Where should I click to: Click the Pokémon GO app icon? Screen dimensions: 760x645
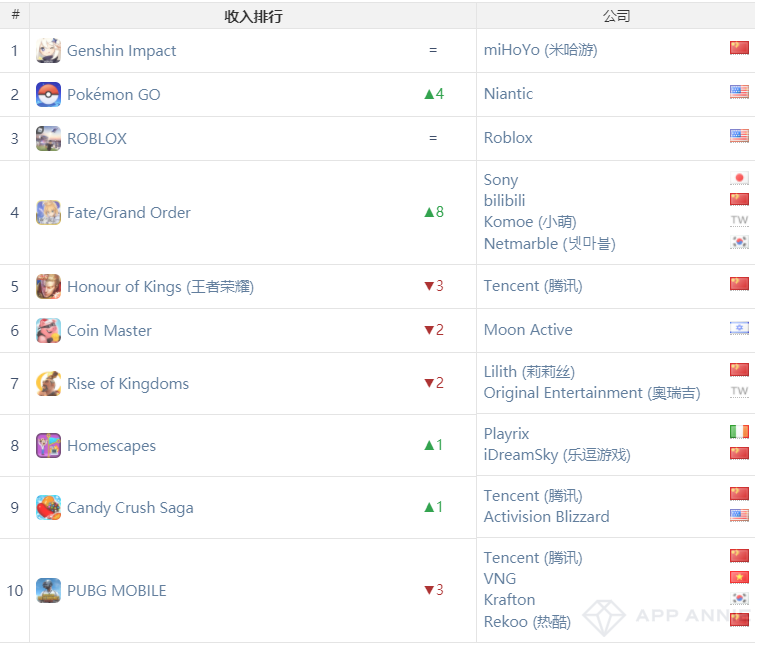48,94
